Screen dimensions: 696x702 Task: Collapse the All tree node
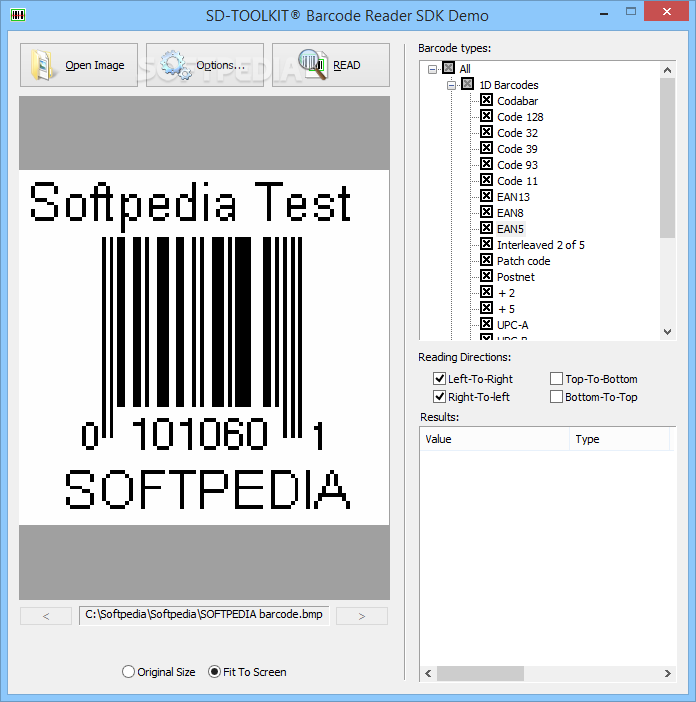(x=432, y=69)
